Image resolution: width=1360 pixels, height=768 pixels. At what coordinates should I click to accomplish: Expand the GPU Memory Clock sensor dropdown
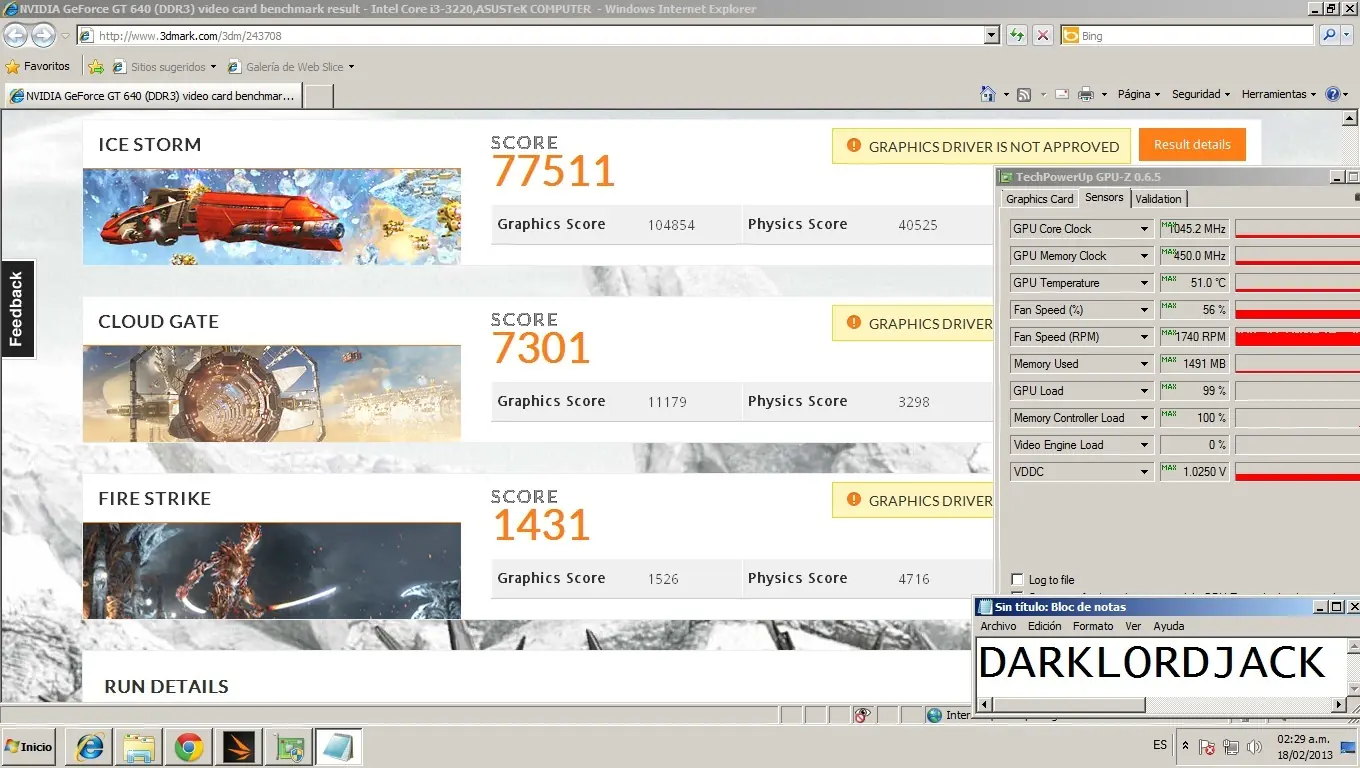click(1144, 256)
